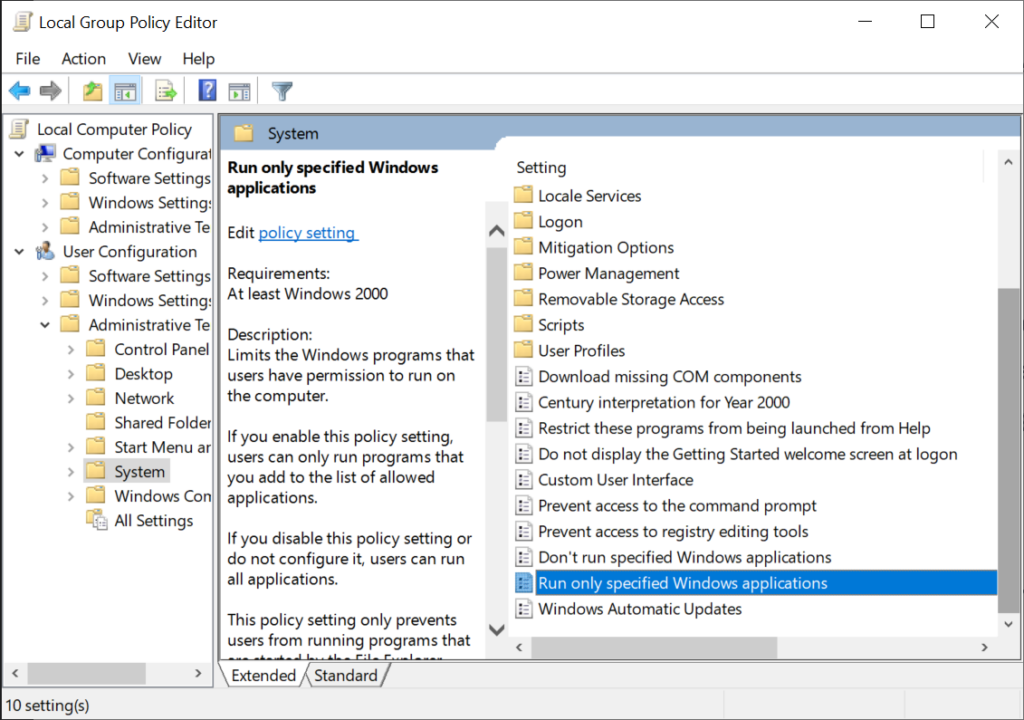This screenshot has height=720, width=1024.
Task: Click the Export List toolbar icon
Action: click(x=166, y=90)
